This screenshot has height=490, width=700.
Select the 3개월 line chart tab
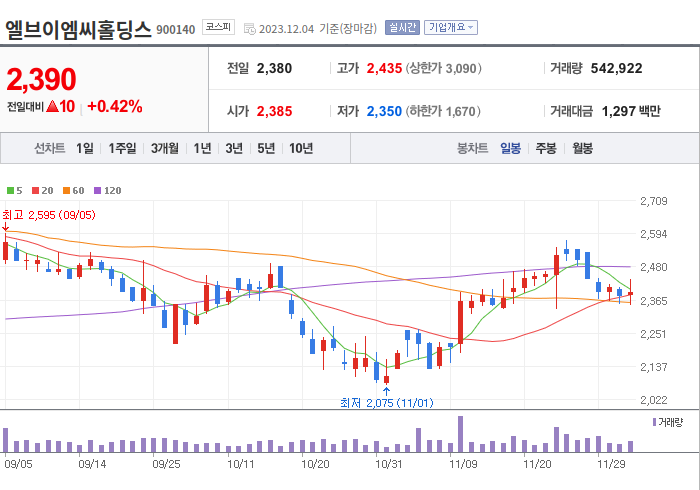click(x=165, y=148)
